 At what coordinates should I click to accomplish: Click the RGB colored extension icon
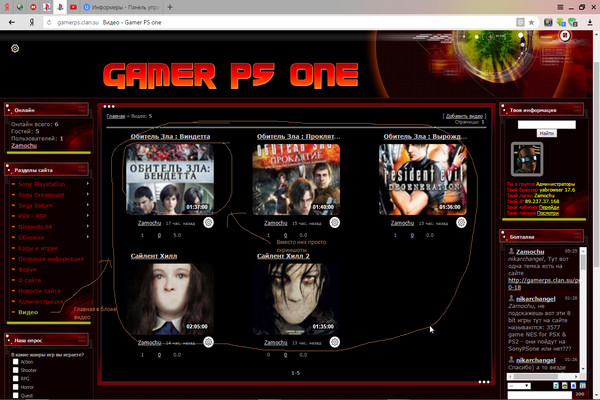(x=548, y=23)
